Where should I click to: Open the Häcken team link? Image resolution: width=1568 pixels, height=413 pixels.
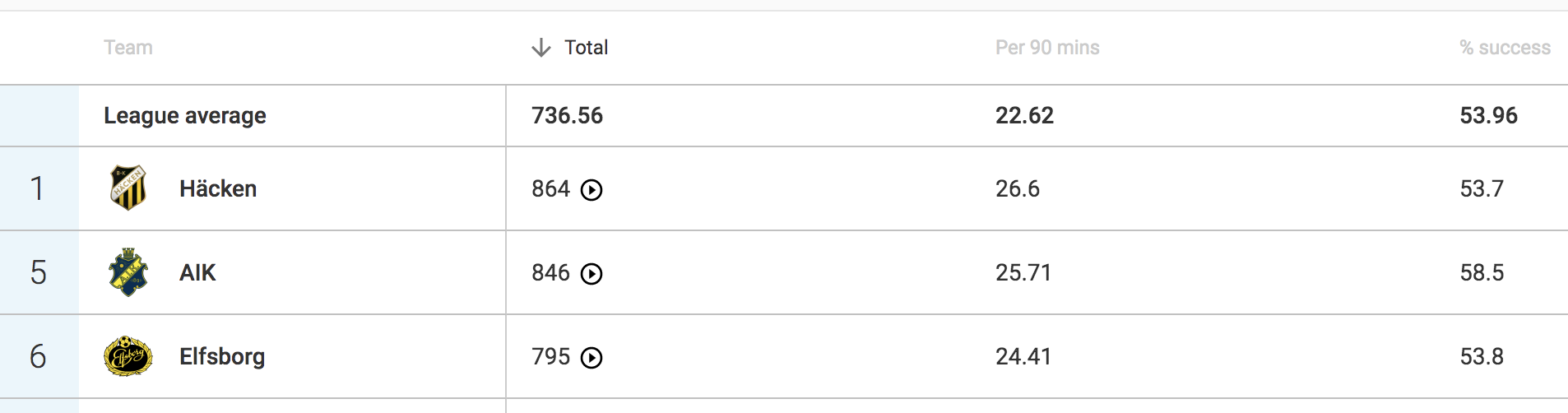[x=218, y=188]
